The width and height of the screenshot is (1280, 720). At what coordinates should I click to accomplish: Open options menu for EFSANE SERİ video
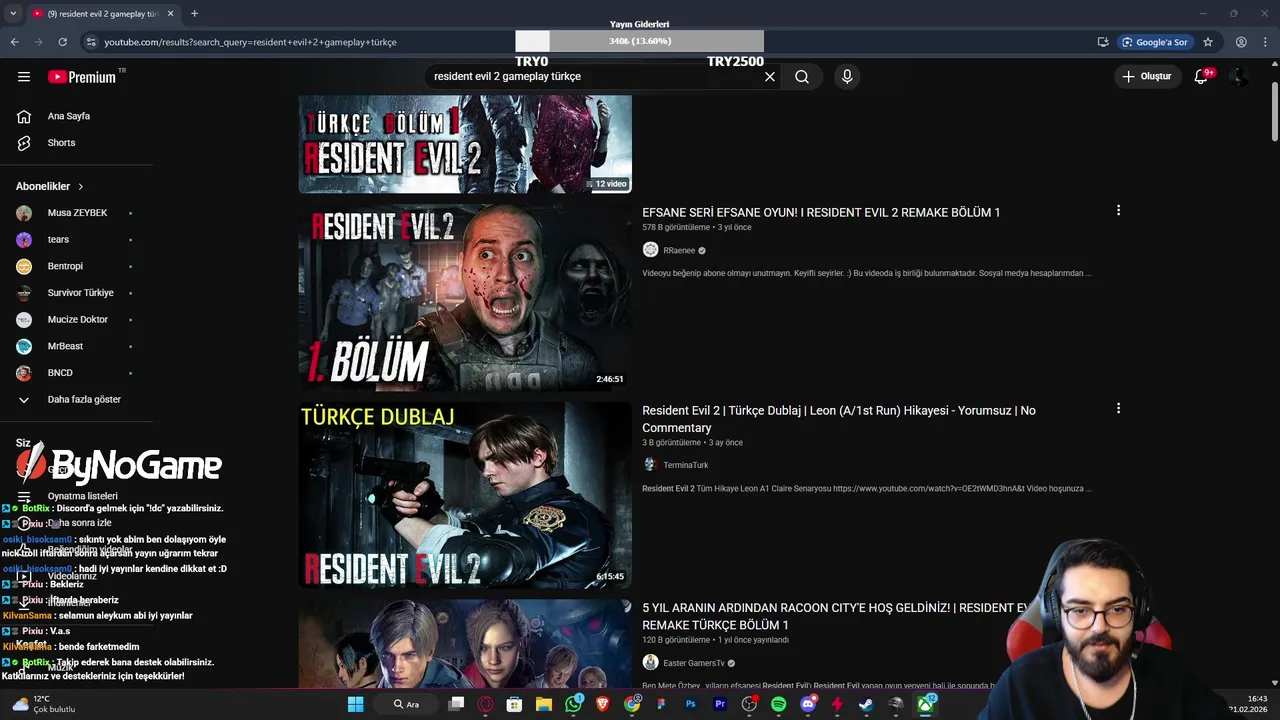[1118, 210]
